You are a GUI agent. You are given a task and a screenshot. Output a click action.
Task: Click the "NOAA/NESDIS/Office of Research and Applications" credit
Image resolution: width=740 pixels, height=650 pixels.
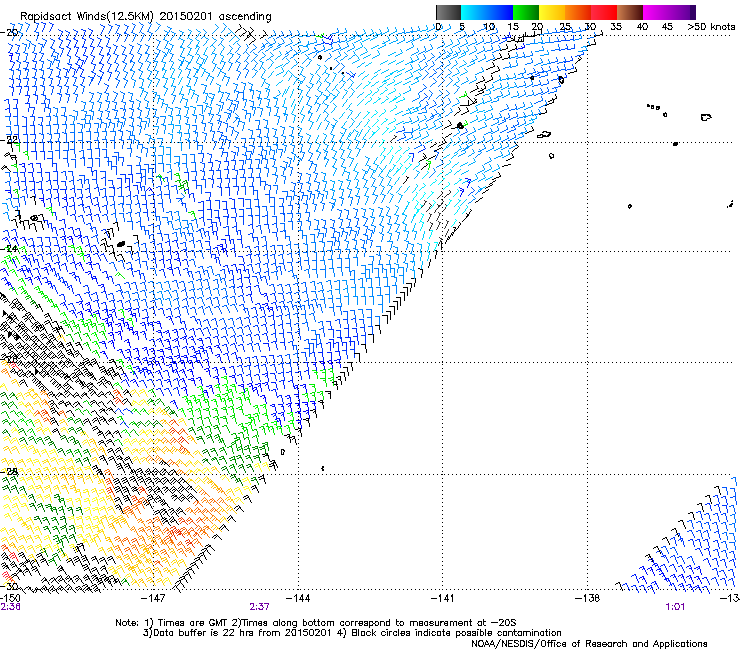coord(589,643)
